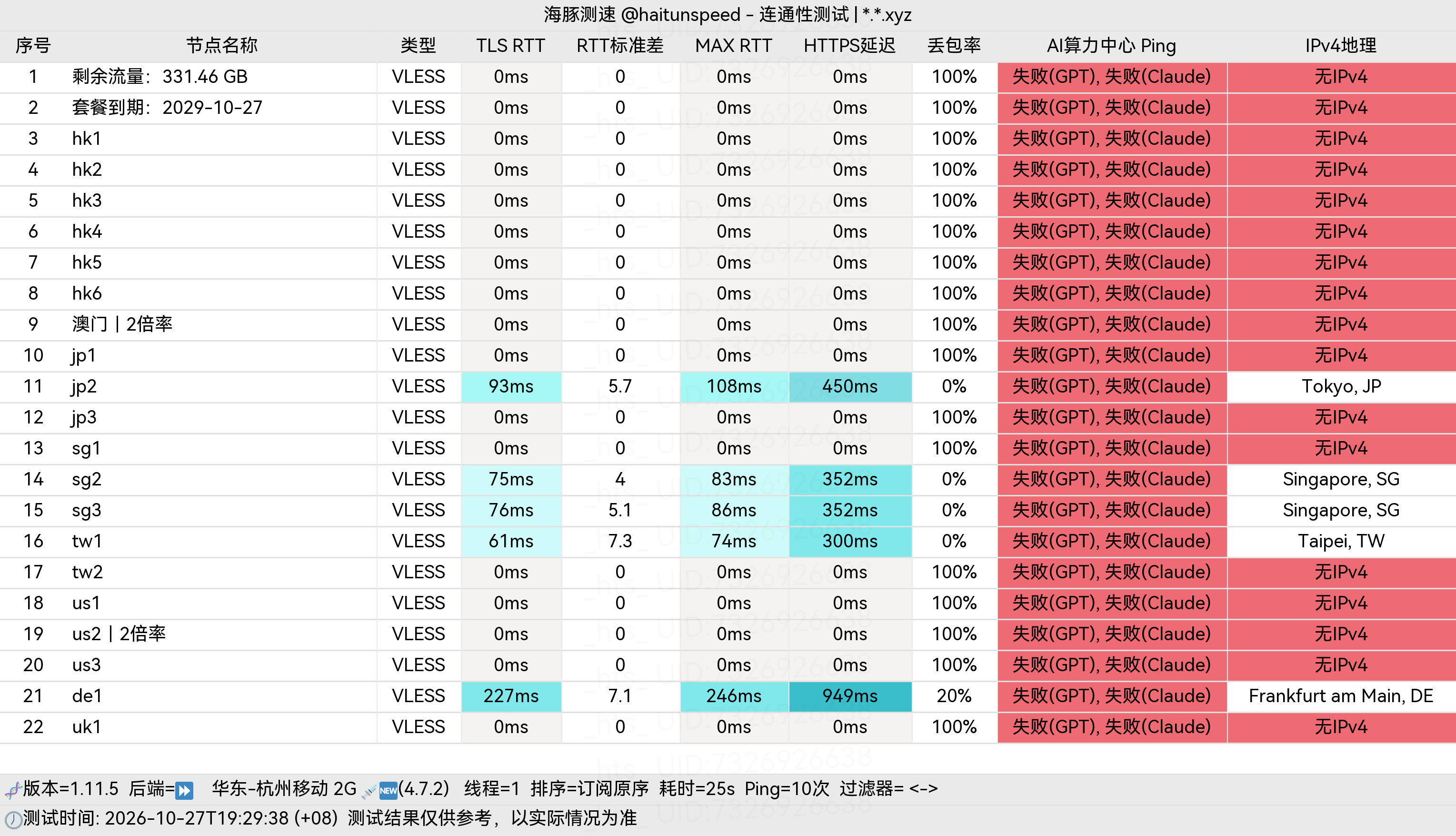Click the hk4 node name
This screenshot has height=836, width=1456.
tap(87, 232)
